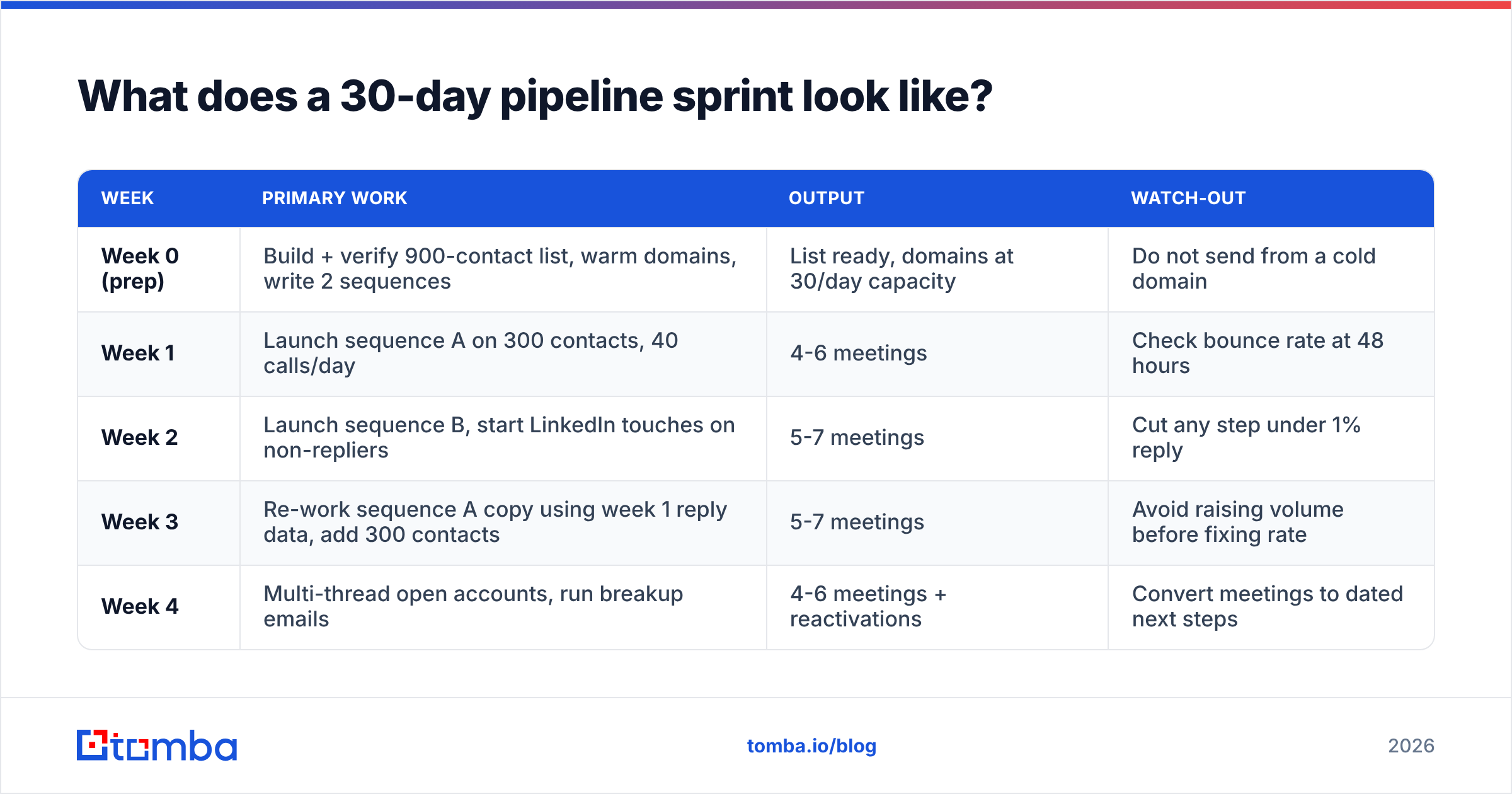Click the 'Week 0 (prep)' row label
The width and height of the screenshot is (1512, 794).
140,268
